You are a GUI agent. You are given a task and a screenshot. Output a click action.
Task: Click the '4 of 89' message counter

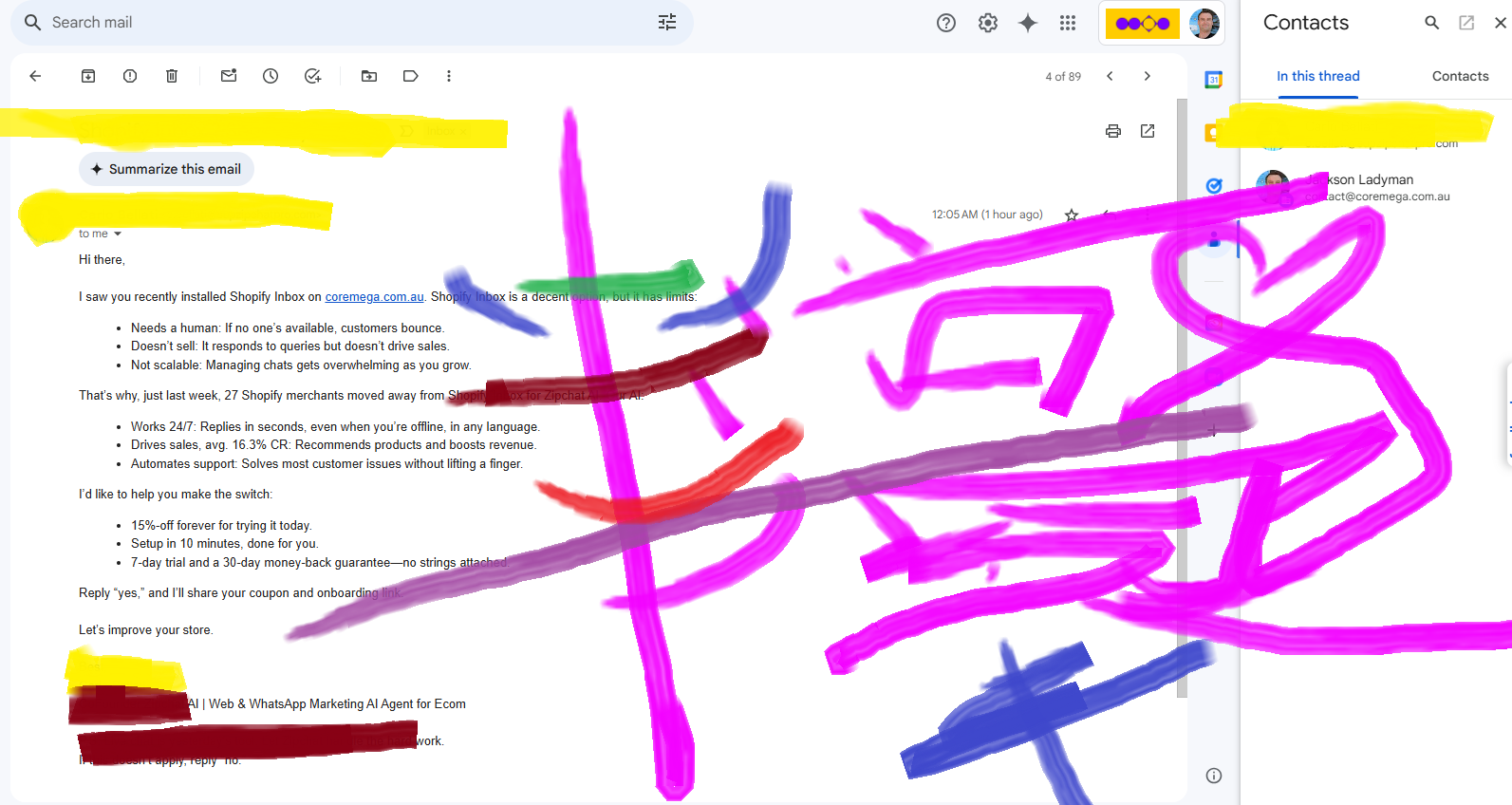coord(1063,77)
